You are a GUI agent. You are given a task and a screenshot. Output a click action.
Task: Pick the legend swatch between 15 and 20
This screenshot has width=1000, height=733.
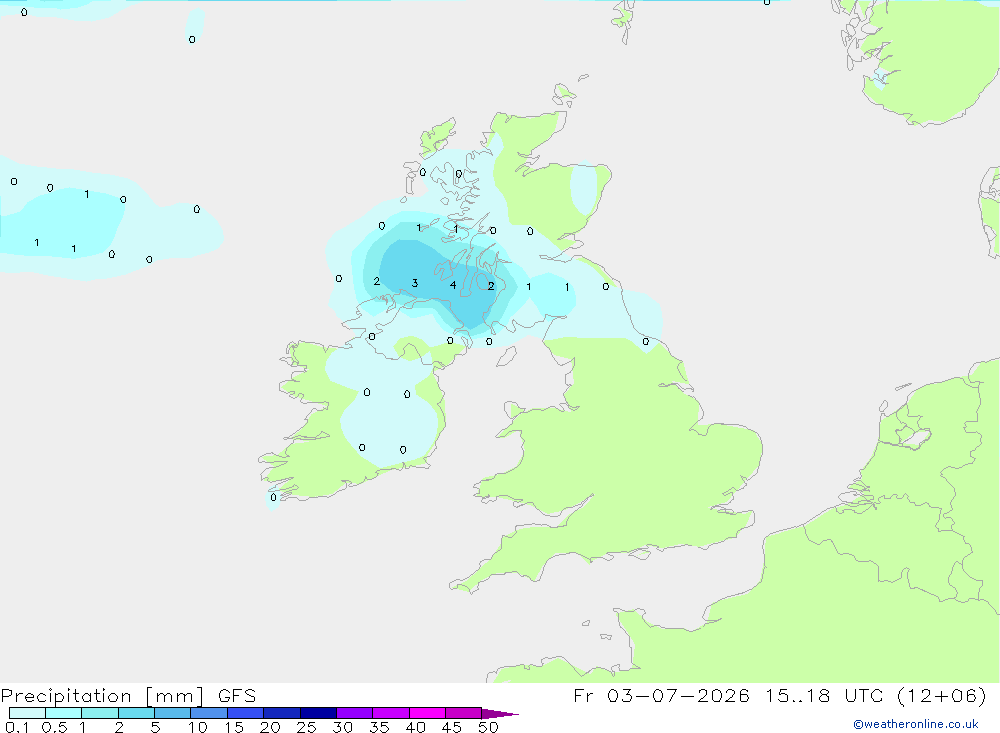[x=246, y=713]
